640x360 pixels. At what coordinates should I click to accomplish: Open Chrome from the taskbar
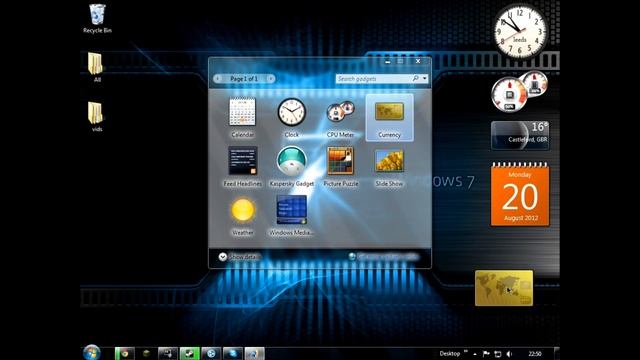click(x=124, y=353)
